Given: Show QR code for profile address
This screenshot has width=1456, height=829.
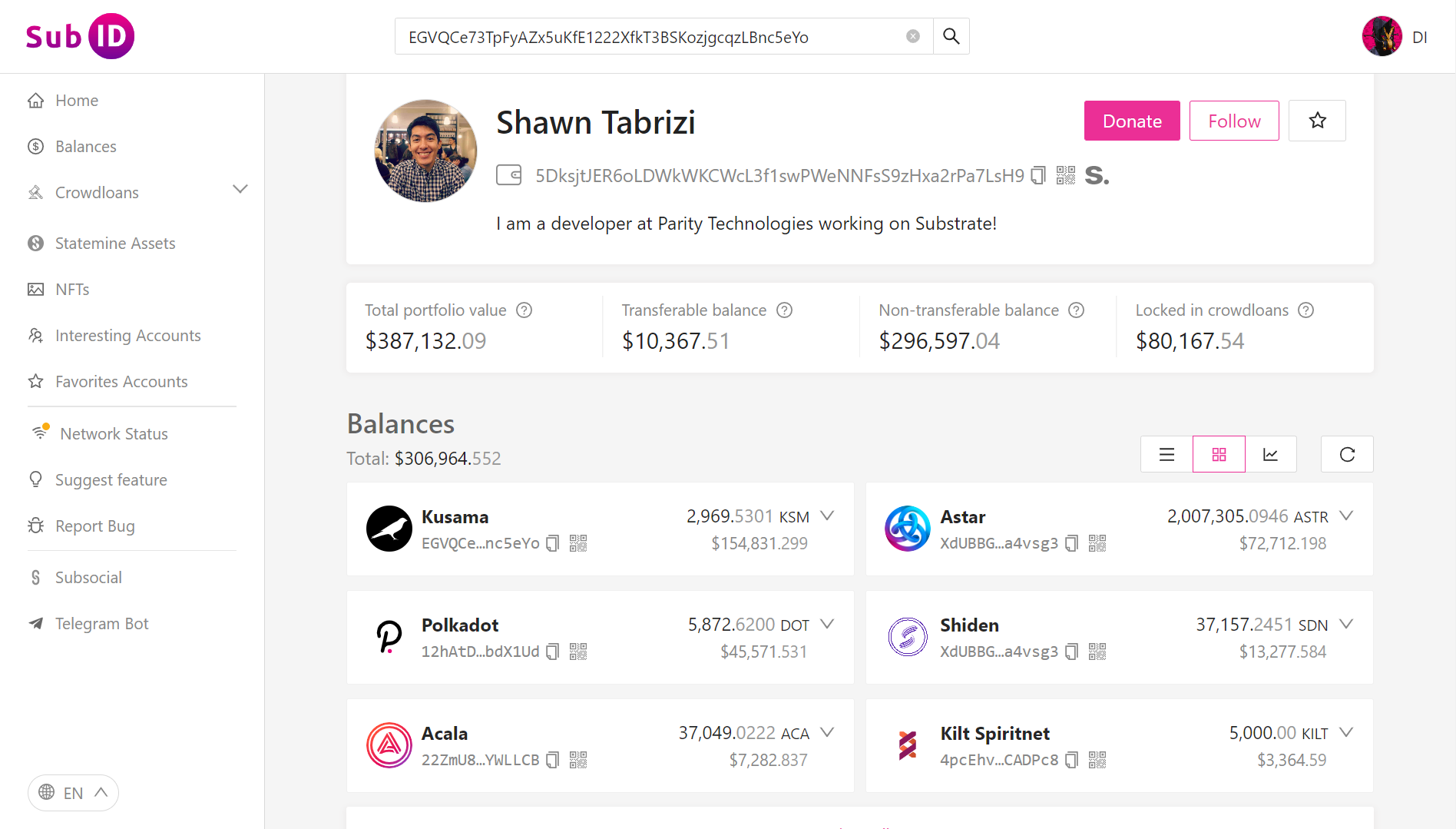Looking at the screenshot, I should (1065, 176).
